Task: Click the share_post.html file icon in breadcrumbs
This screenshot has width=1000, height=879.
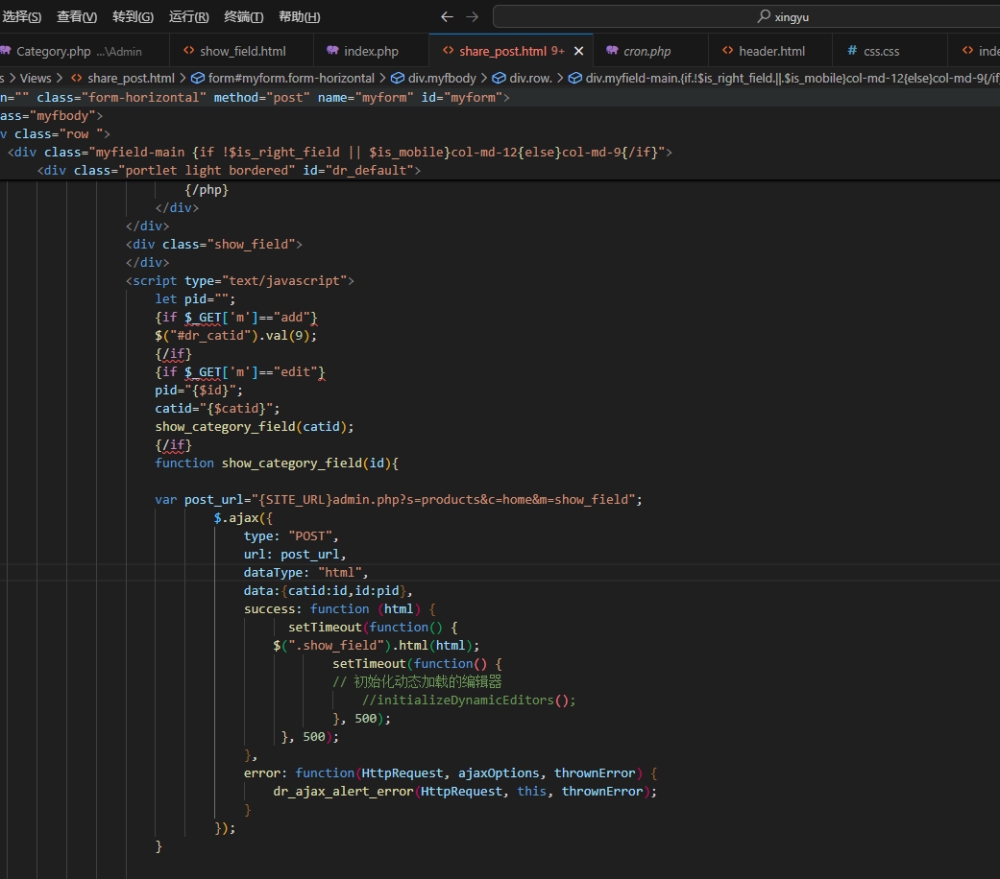Action: click(x=77, y=78)
